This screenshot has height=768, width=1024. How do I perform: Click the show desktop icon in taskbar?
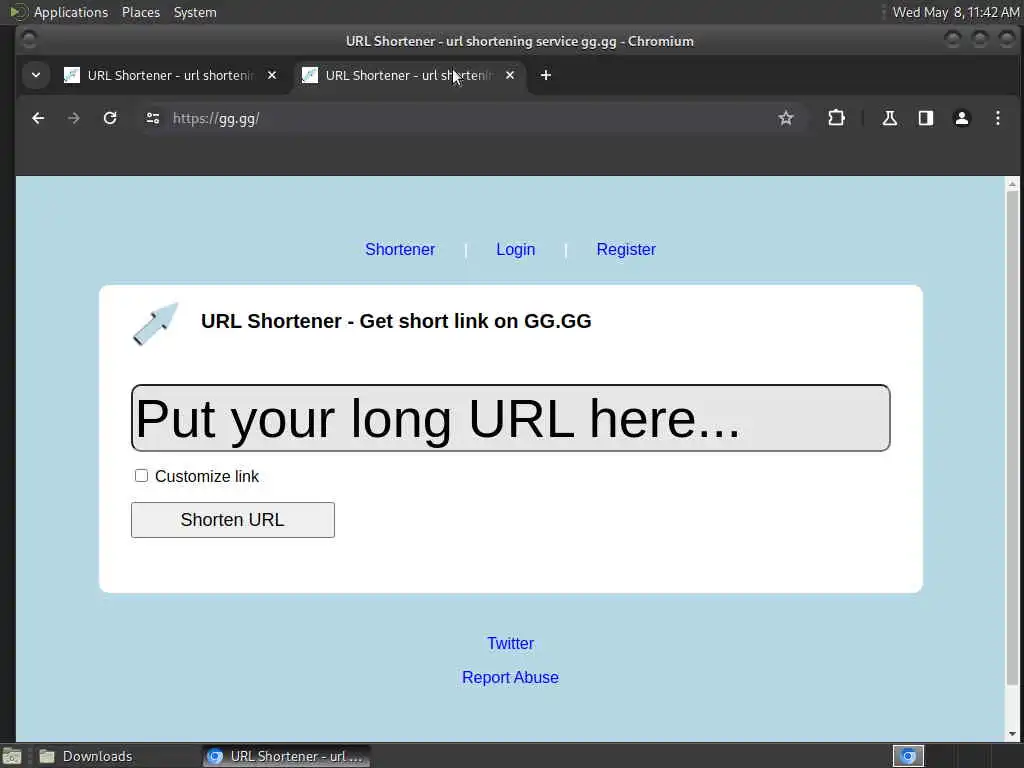tap(12, 756)
